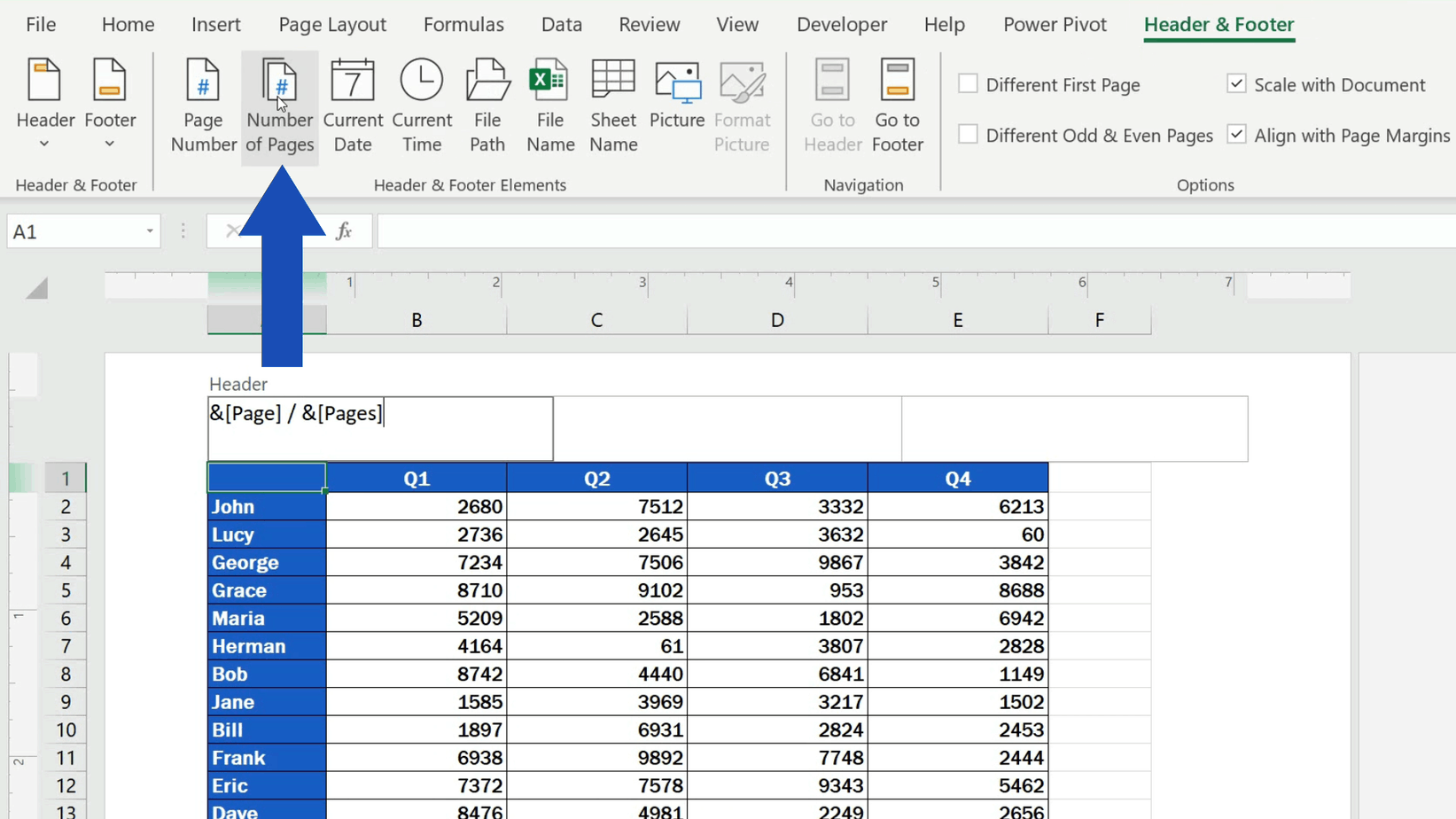Insert File Path element
The height and width of the screenshot is (819, 1456).
click(487, 106)
